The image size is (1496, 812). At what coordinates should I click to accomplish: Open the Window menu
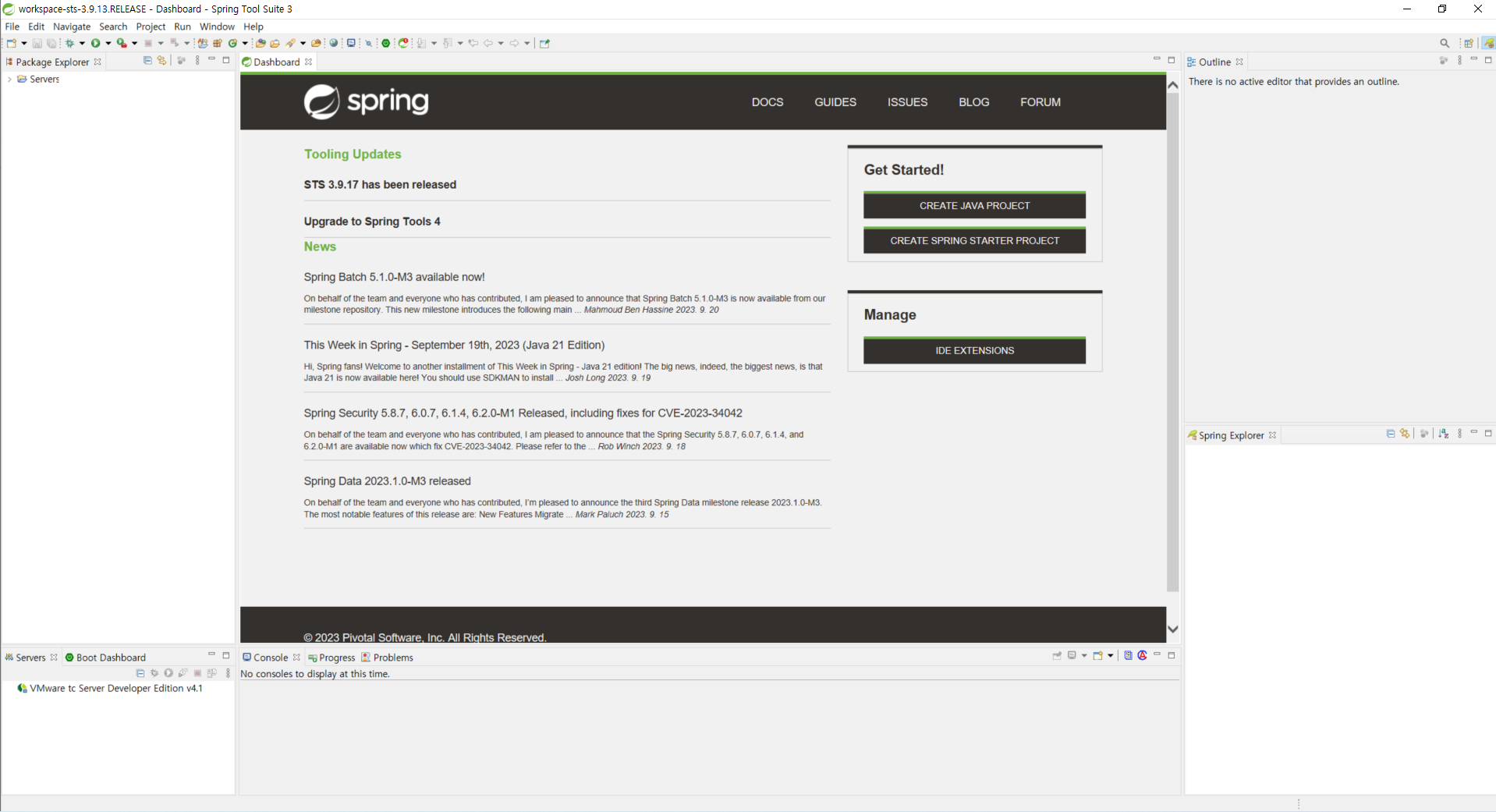217,27
